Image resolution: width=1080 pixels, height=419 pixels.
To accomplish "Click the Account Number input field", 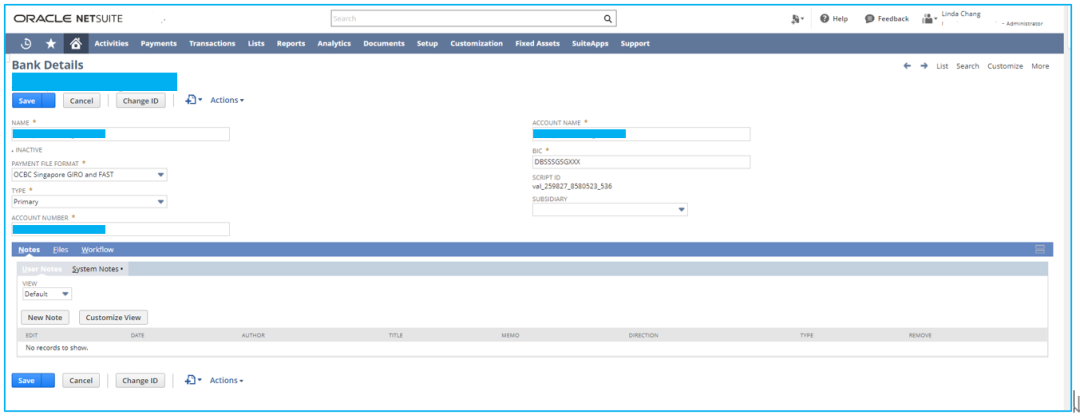I will click(121, 229).
